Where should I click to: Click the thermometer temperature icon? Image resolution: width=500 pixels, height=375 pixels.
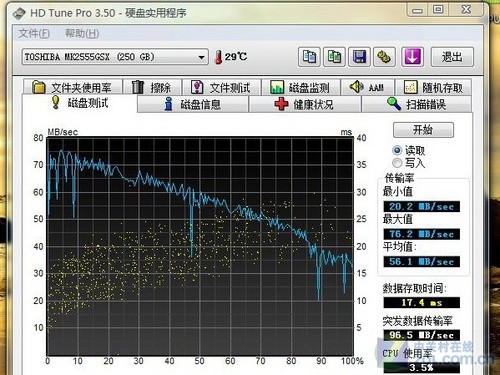tap(218, 57)
